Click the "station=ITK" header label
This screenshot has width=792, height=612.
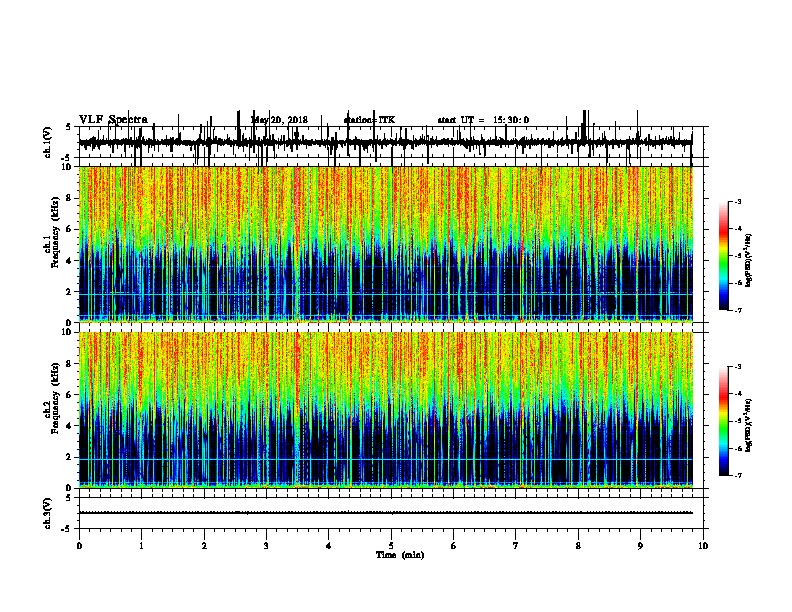click(x=369, y=120)
